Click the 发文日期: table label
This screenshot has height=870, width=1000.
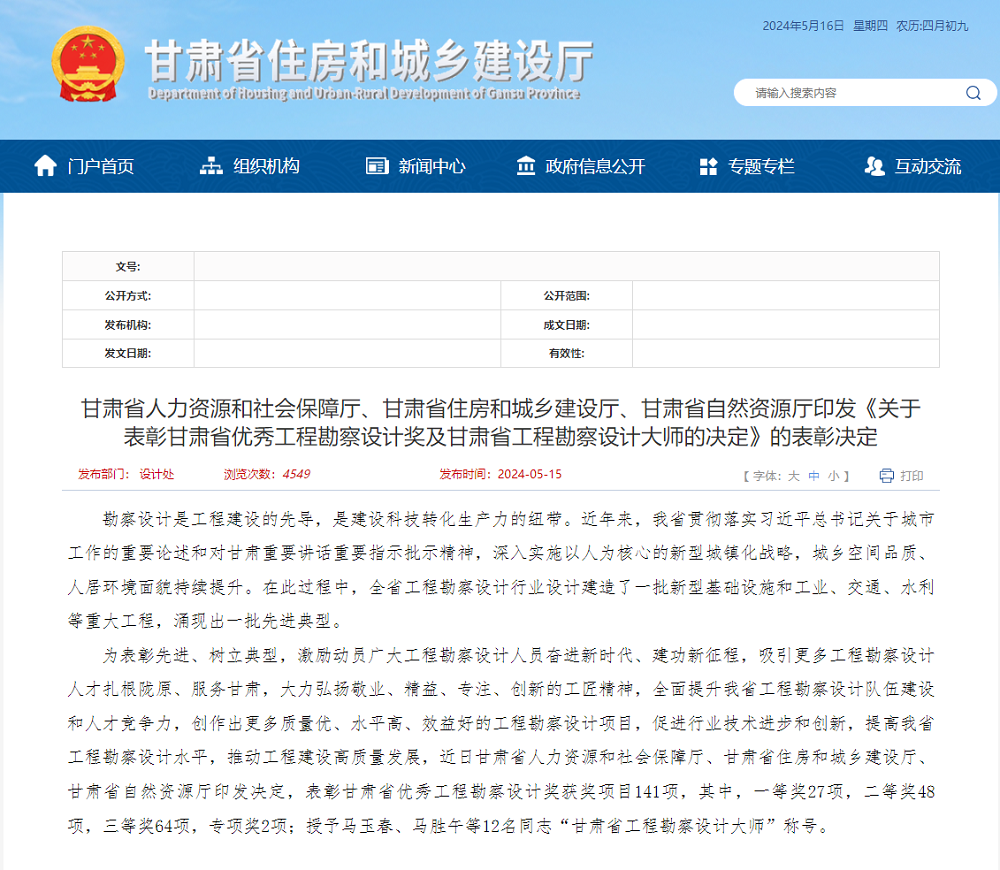coord(128,353)
